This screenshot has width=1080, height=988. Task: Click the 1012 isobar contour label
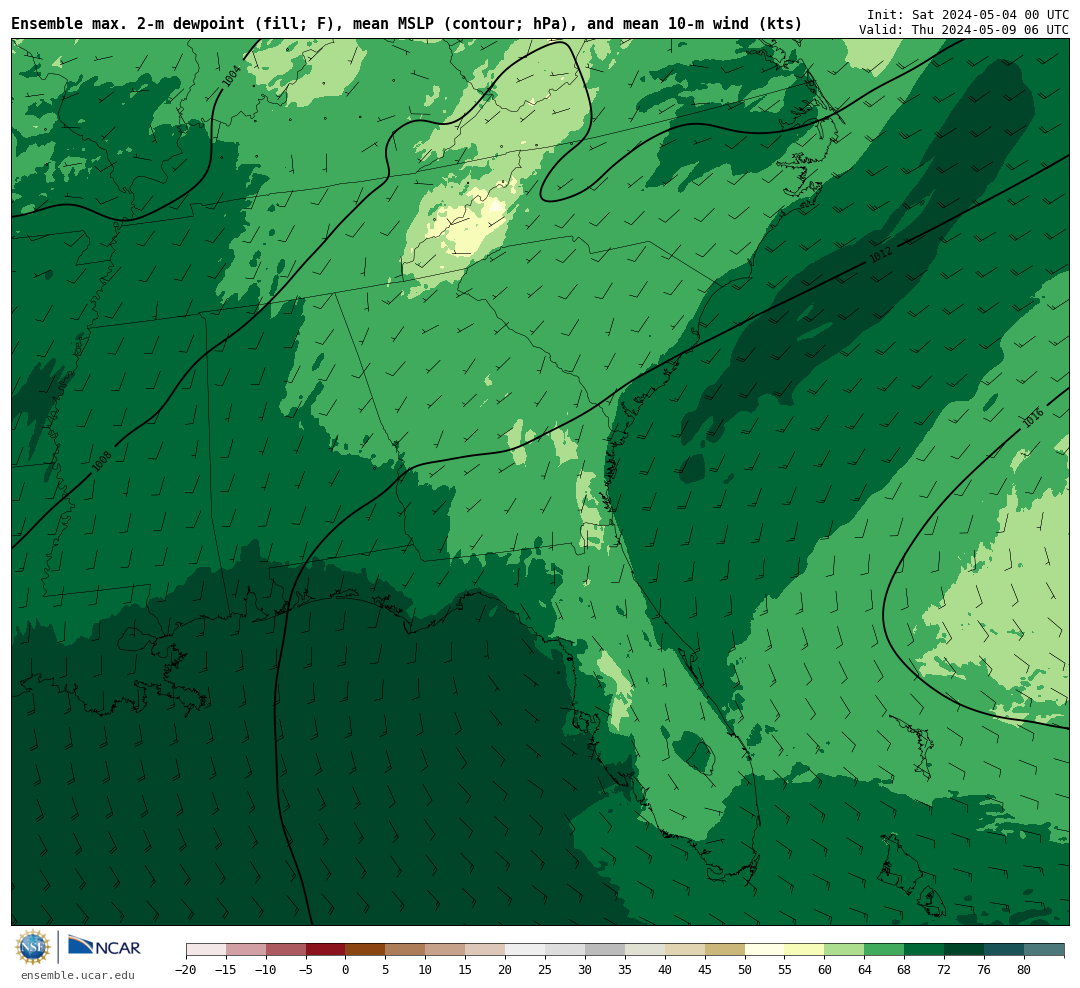(x=881, y=254)
